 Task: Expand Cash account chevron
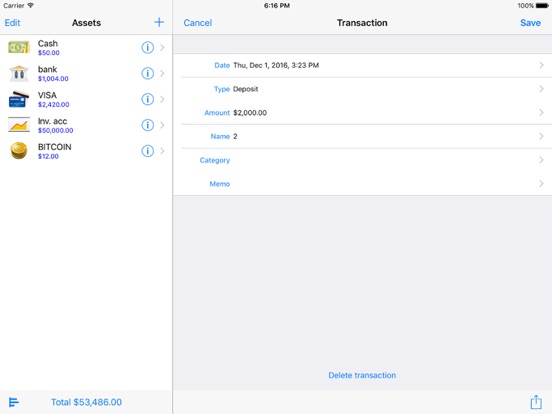tap(162, 47)
